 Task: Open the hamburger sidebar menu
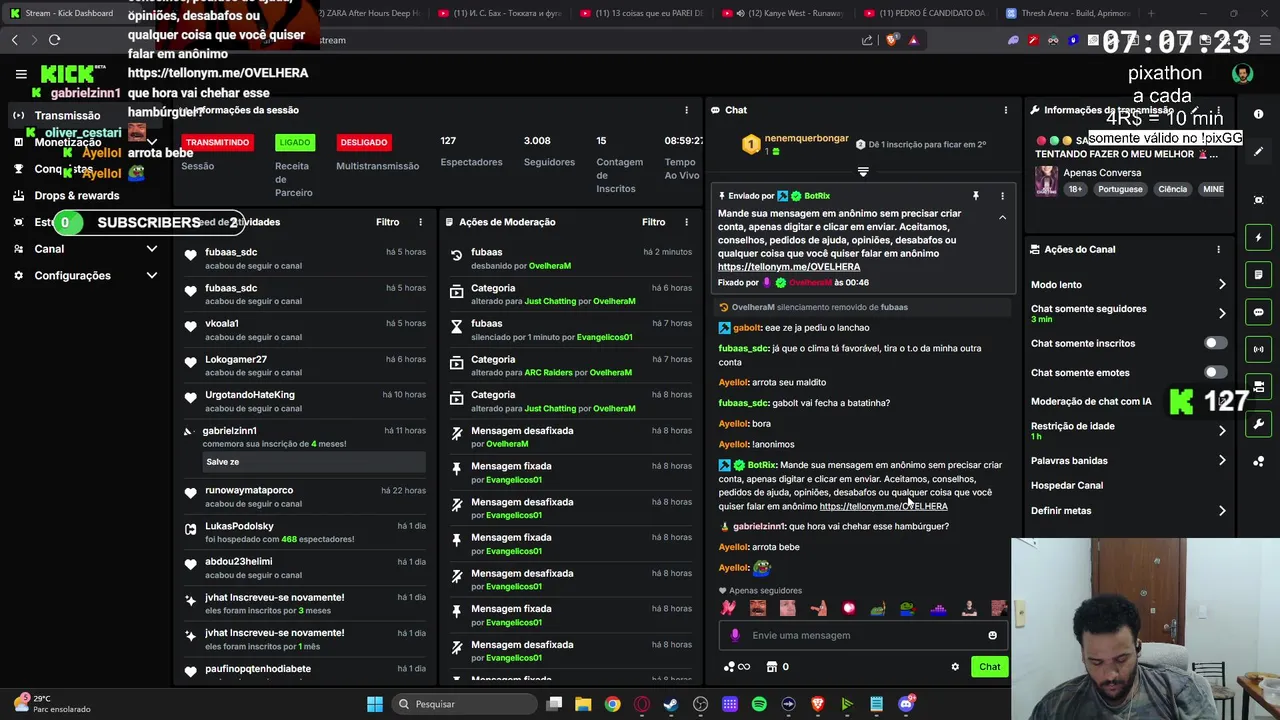pyautogui.click(x=21, y=74)
